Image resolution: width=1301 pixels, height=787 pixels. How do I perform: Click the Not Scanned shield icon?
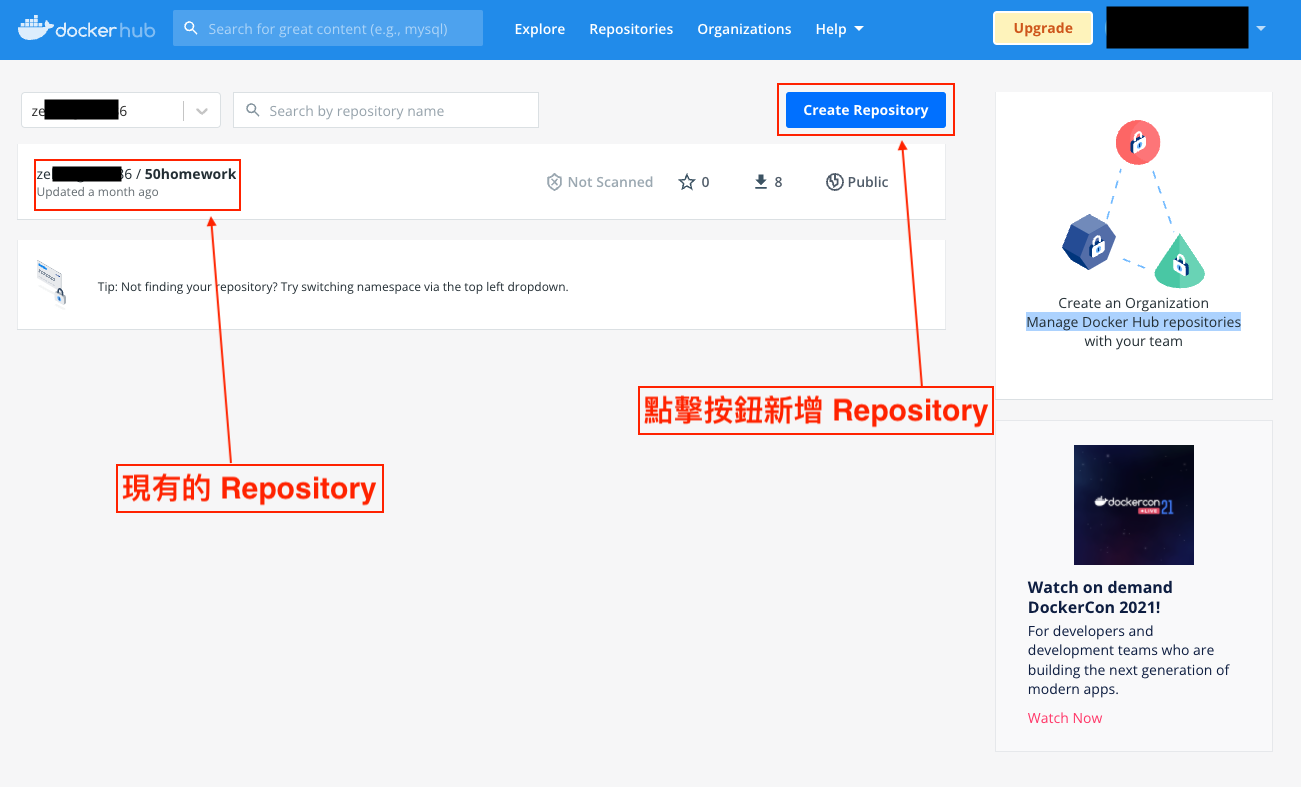[555, 182]
